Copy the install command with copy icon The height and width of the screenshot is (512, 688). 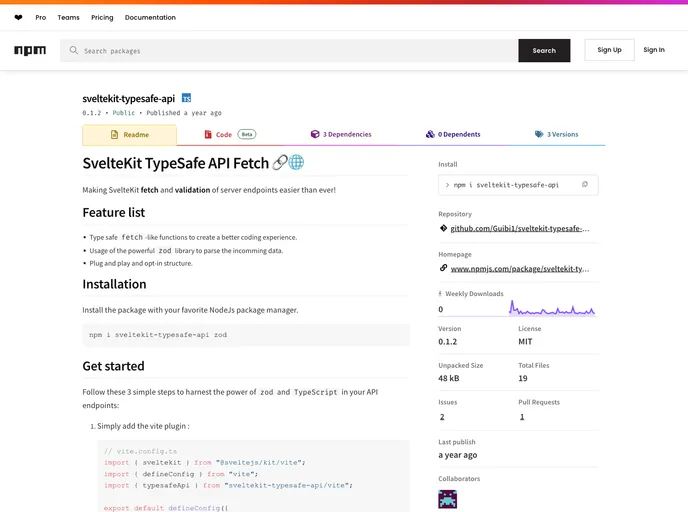[585, 185]
